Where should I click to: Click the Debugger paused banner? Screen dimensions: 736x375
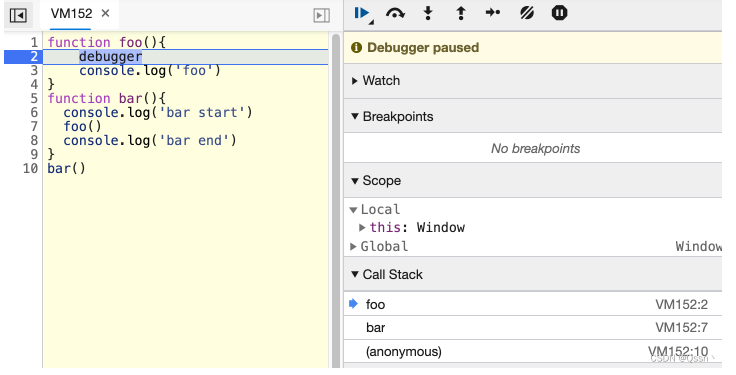[x=533, y=47]
